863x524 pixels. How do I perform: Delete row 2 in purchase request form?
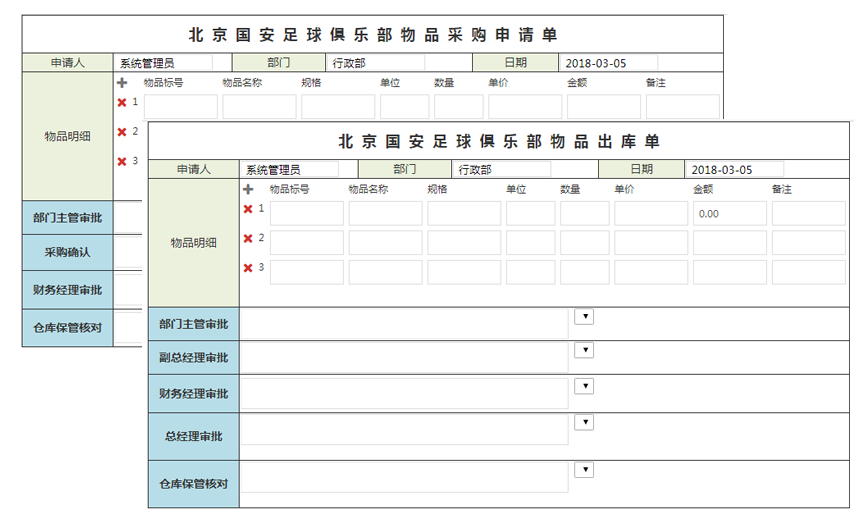tap(122, 132)
